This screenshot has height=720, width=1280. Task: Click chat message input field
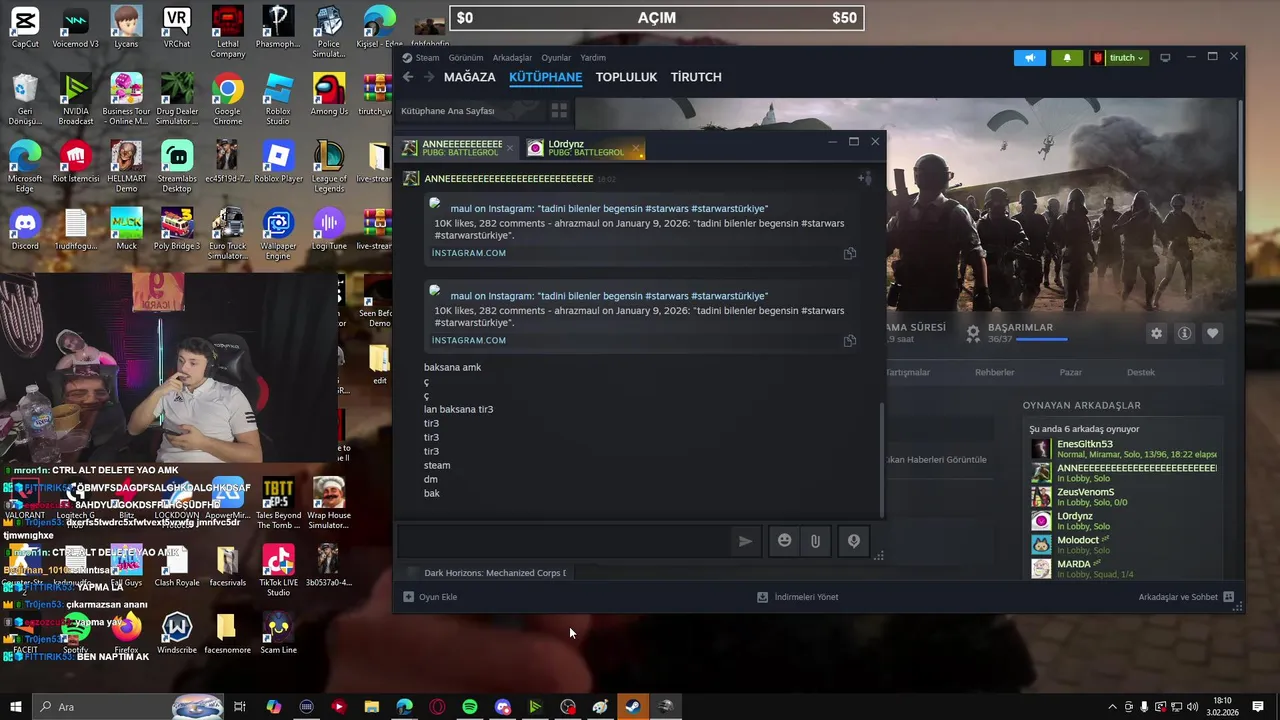pos(565,541)
